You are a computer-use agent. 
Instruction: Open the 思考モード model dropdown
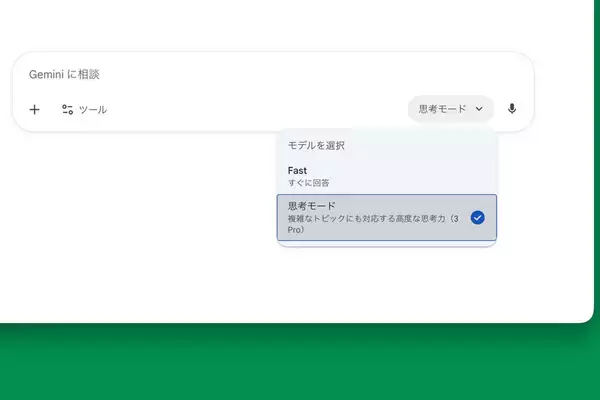point(450,109)
